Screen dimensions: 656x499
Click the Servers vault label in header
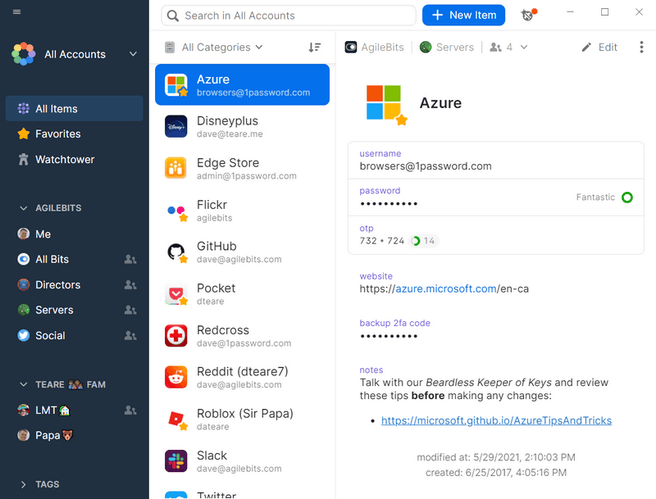click(x=447, y=47)
